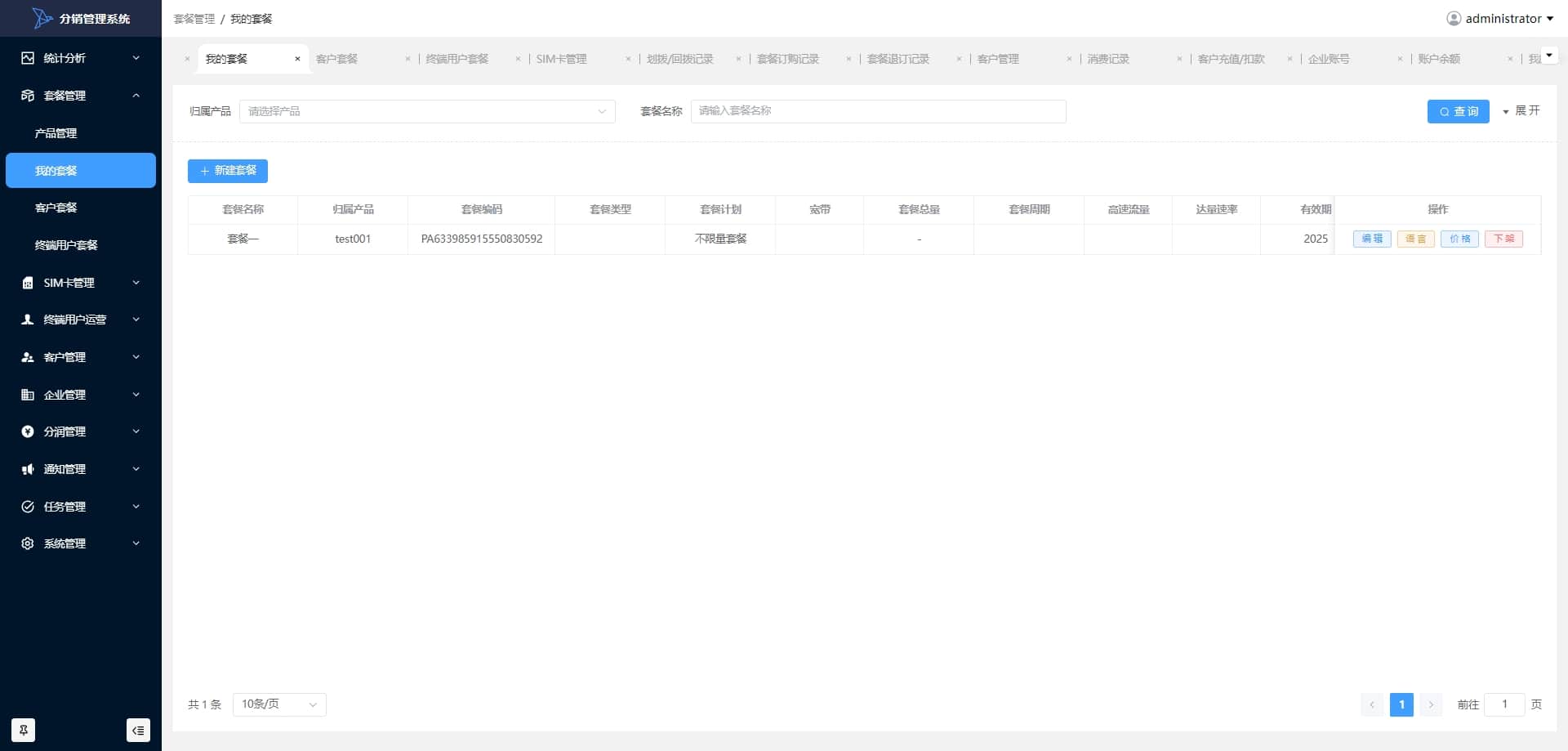1568x751 pixels.
Task: Click the 查询 search button
Action: 1459,111
